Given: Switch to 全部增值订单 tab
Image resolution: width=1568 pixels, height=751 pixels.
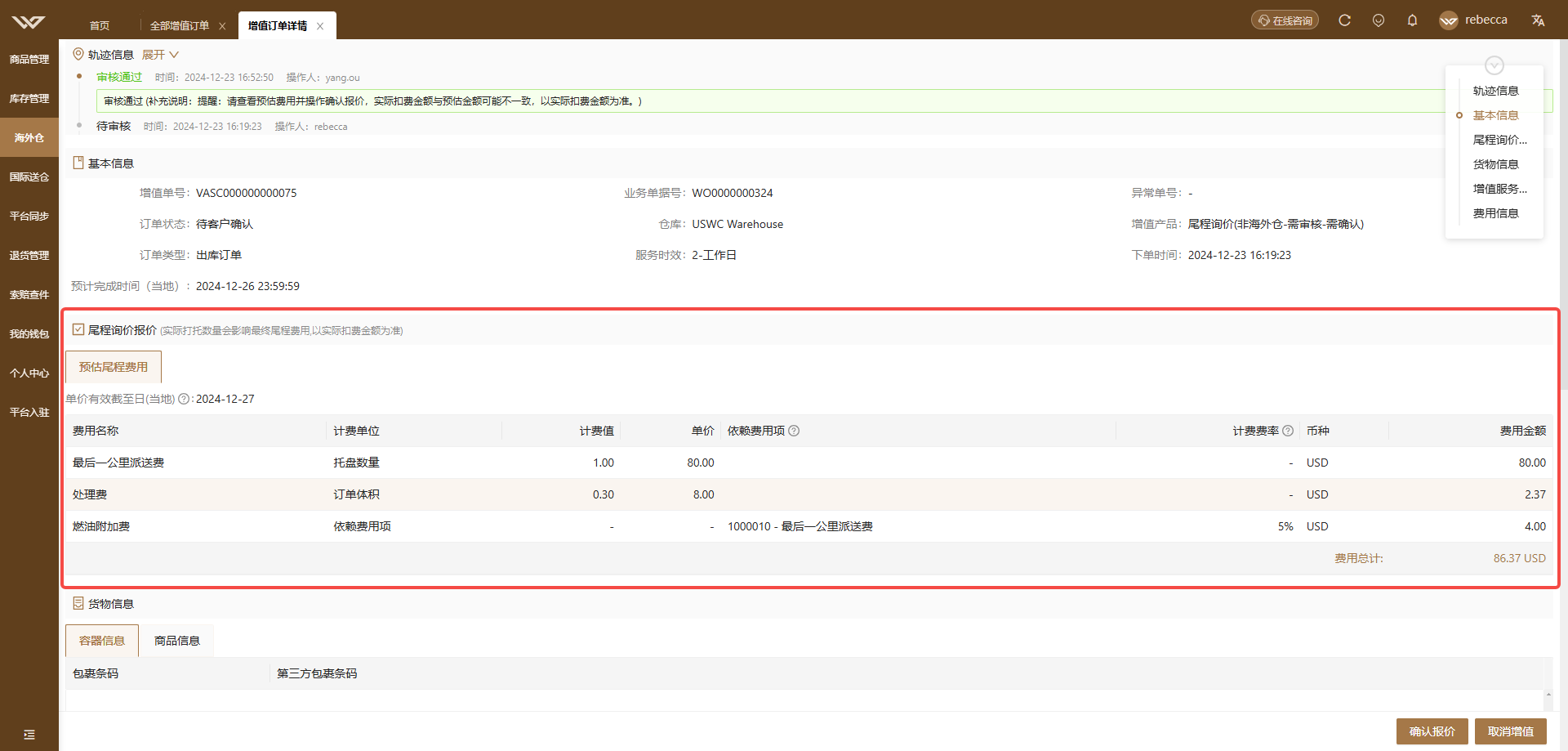Looking at the screenshot, I should click(180, 26).
